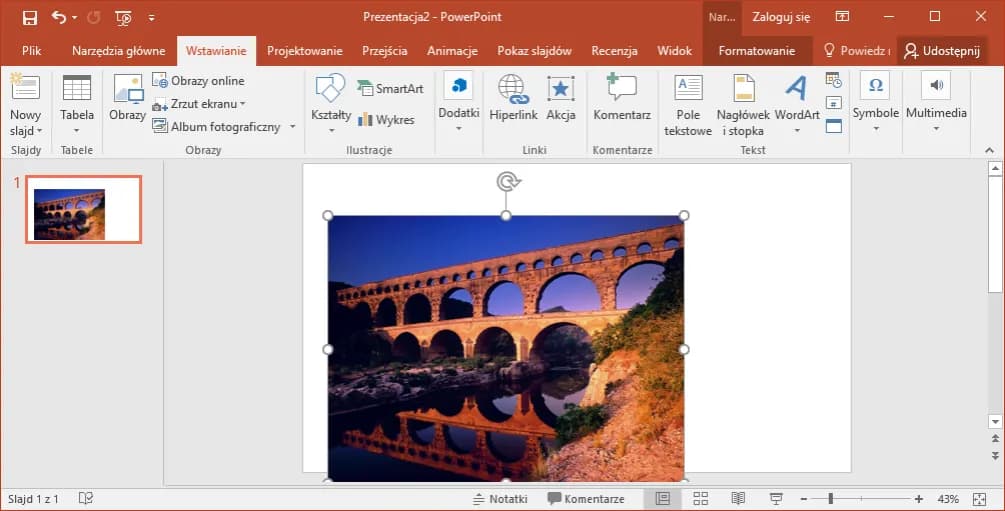Image resolution: width=1005 pixels, height=511 pixels.
Task: Click Zaloguj się to sign in
Action: [781, 17]
